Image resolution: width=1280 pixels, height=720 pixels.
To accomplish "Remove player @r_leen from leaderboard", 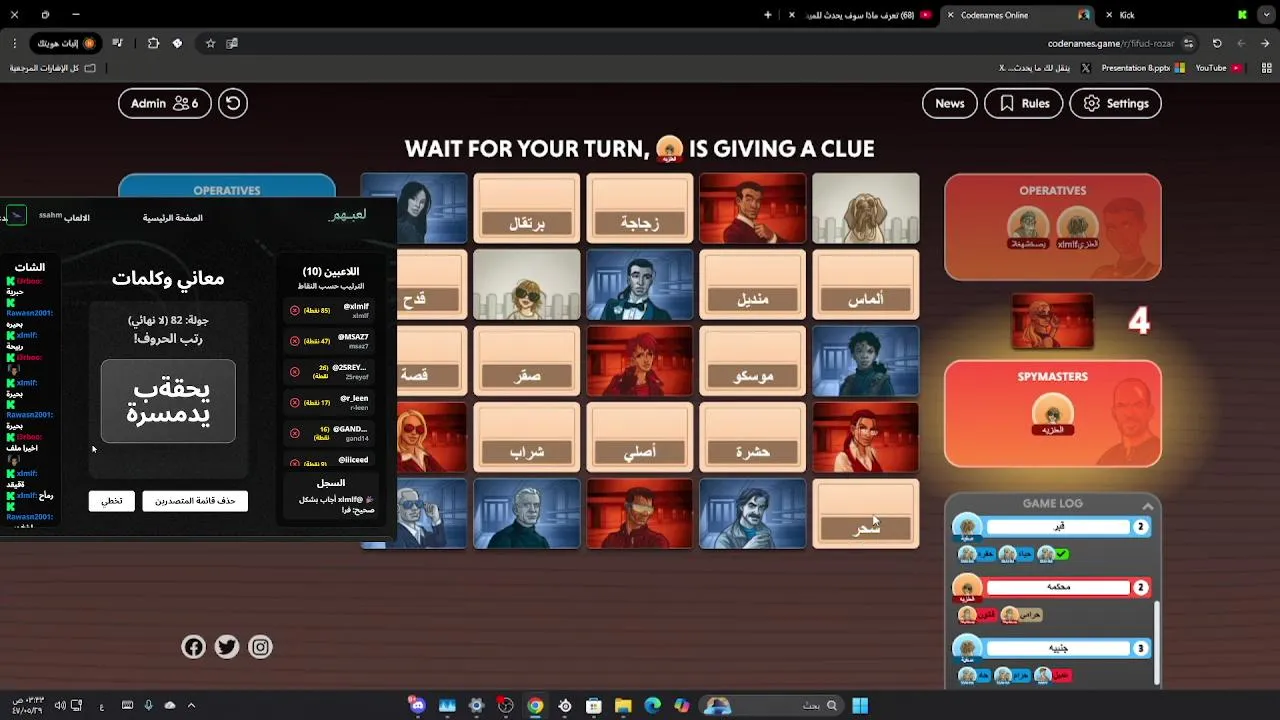I will click(295, 402).
